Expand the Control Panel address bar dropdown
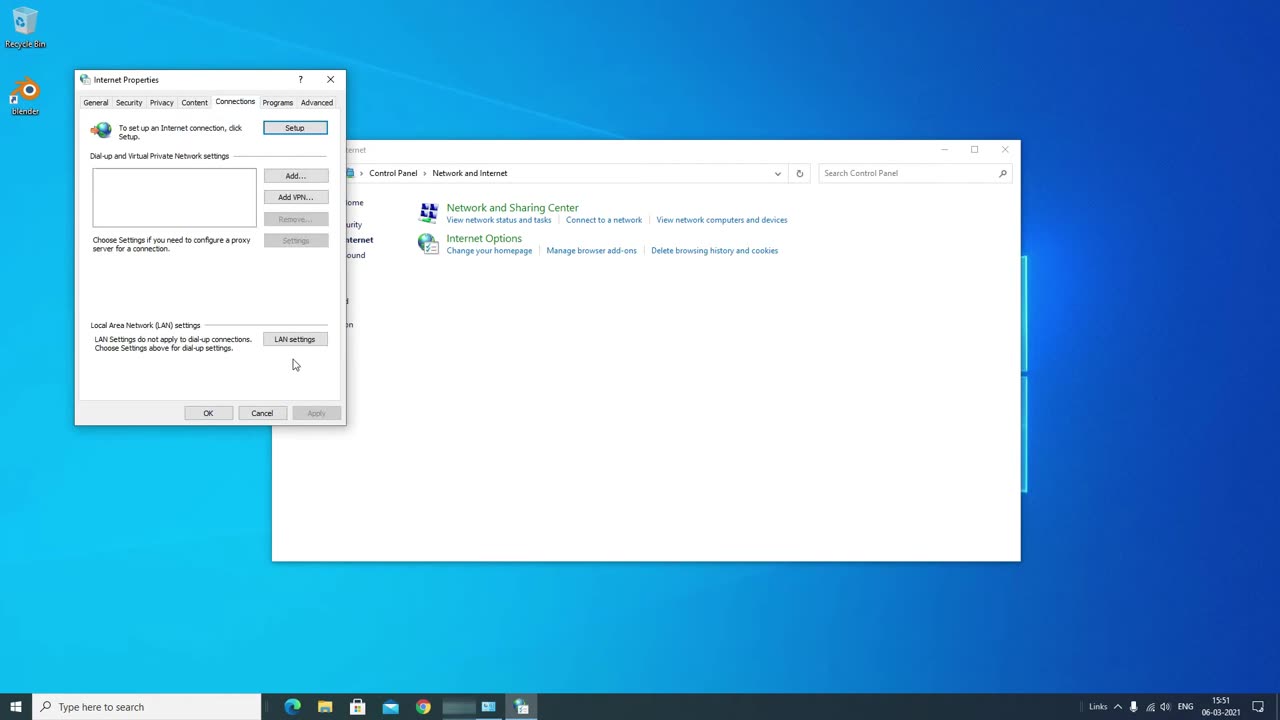This screenshot has width=1280, height=720. 778,173
